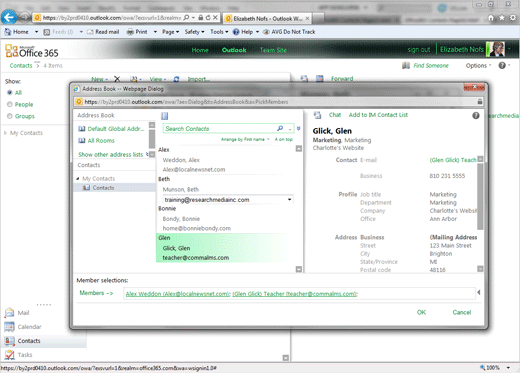
Task: Click the Office 365 logo
Action: coord(32,51)
